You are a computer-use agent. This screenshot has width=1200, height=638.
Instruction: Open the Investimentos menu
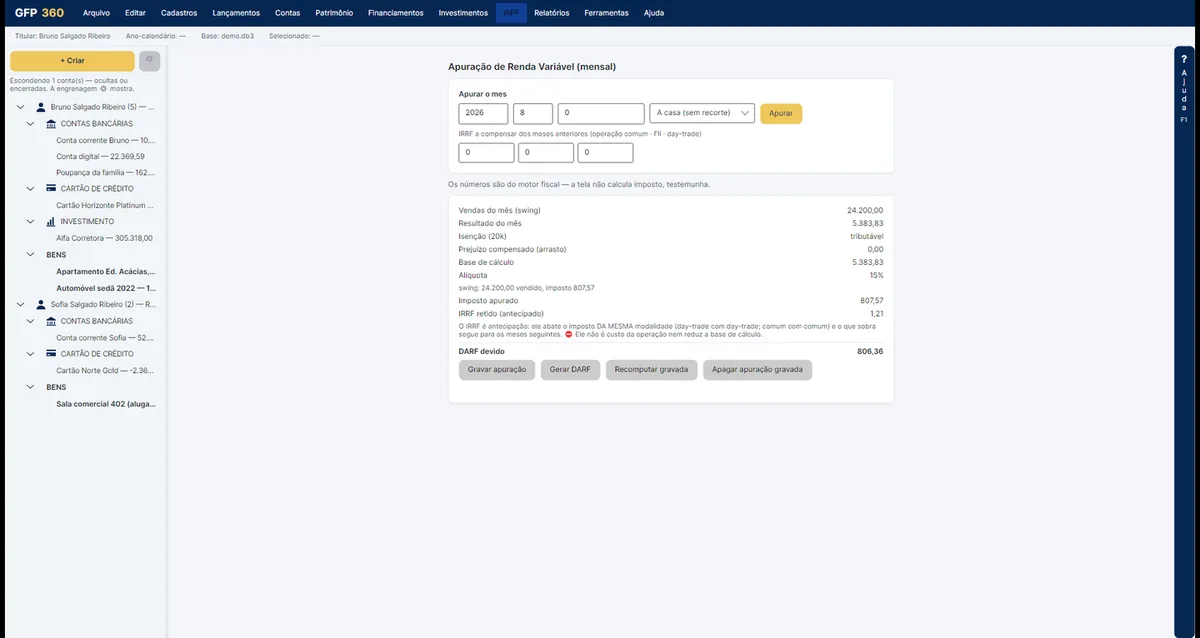(x=463, y=13)
